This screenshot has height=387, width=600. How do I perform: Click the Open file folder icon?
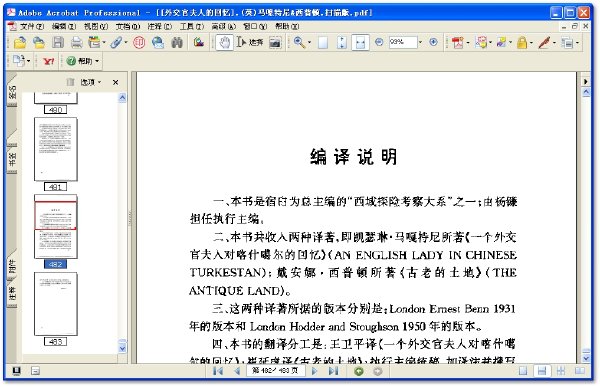[20, 42]
